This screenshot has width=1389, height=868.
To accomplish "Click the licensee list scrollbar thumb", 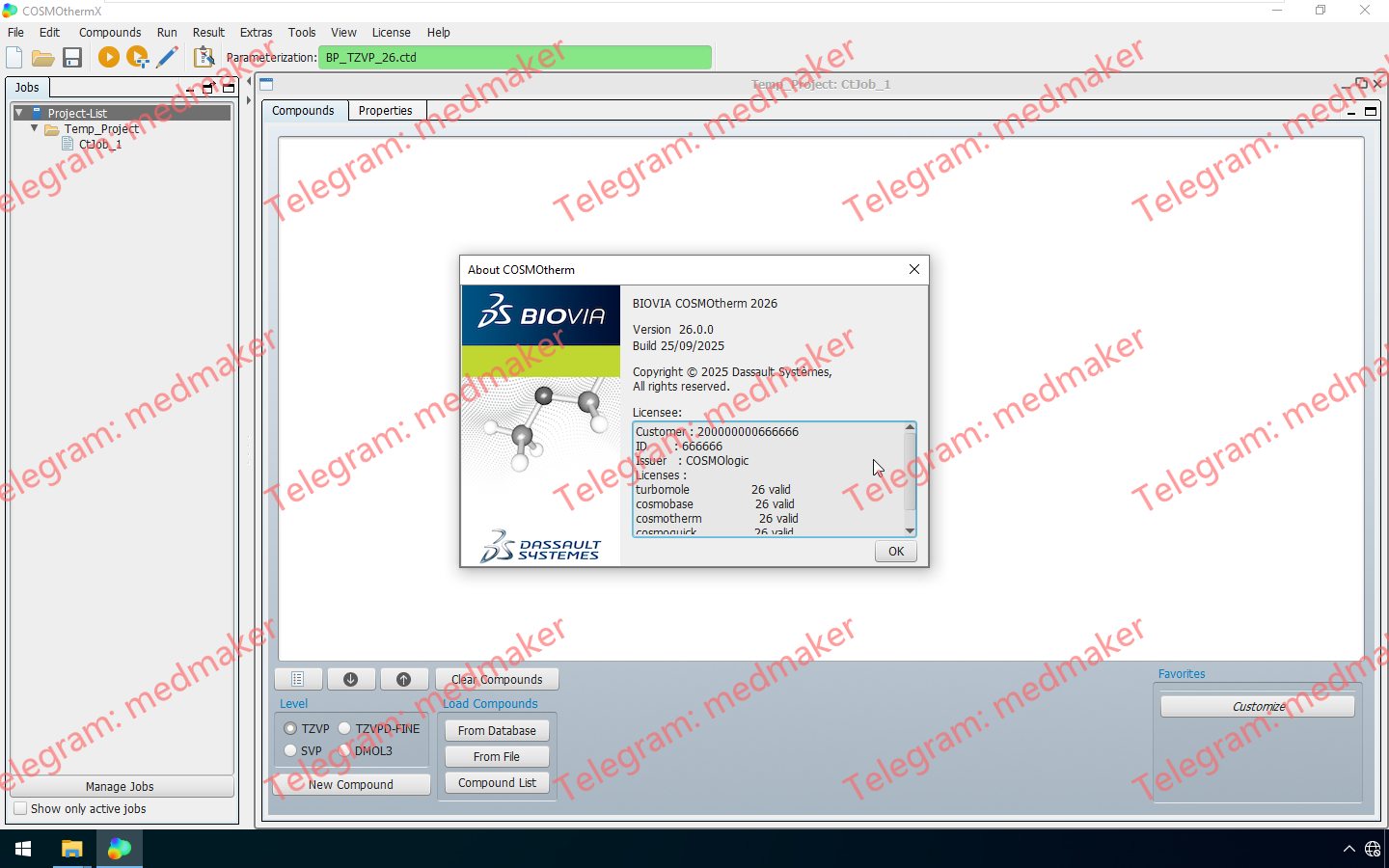I will pyautogui.click(x=910, y=471).
